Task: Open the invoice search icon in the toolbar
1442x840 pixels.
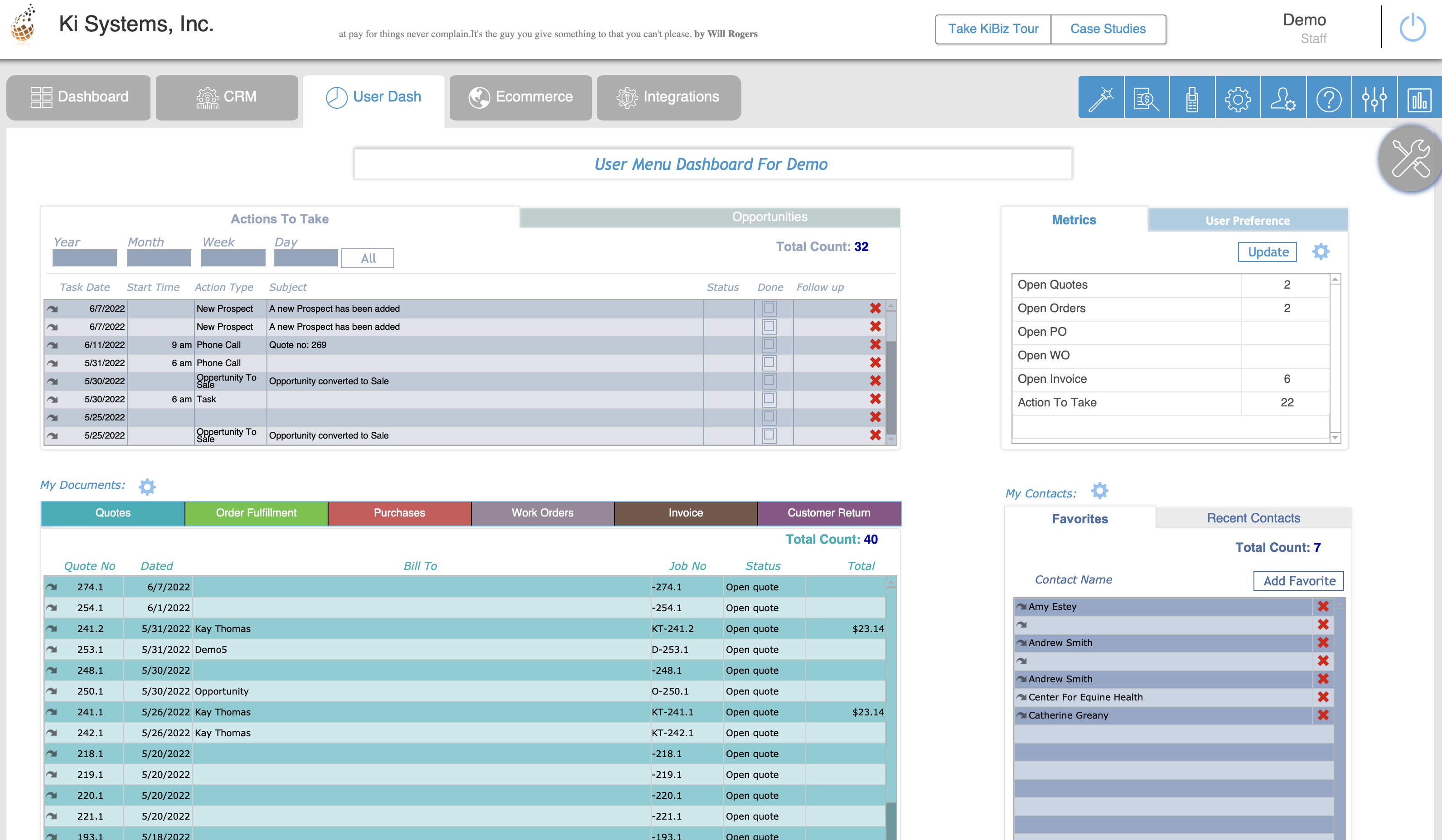Action: tap(1146, 98)
